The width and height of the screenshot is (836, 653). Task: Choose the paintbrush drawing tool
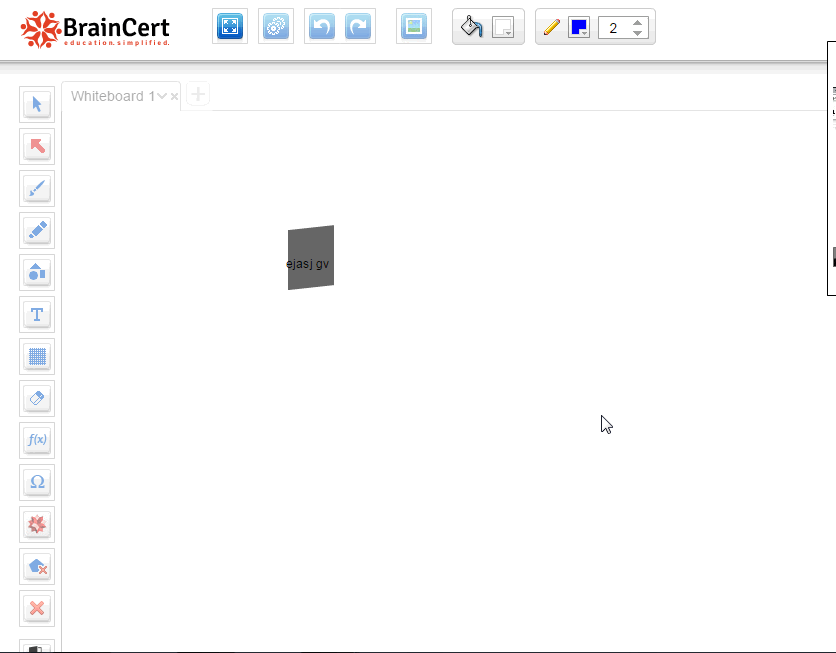point(37,188)
